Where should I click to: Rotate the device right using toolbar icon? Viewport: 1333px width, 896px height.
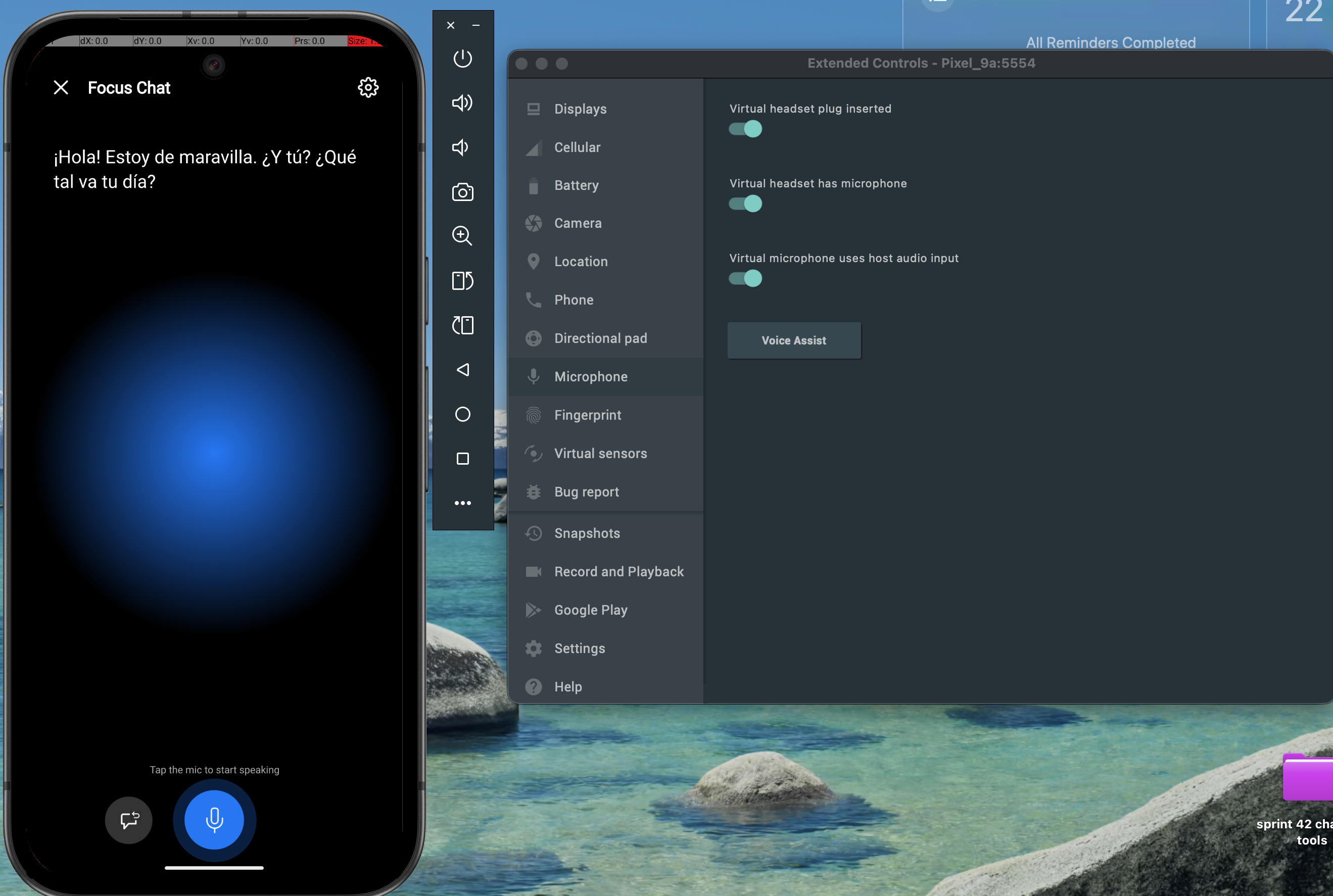point(462,325)
